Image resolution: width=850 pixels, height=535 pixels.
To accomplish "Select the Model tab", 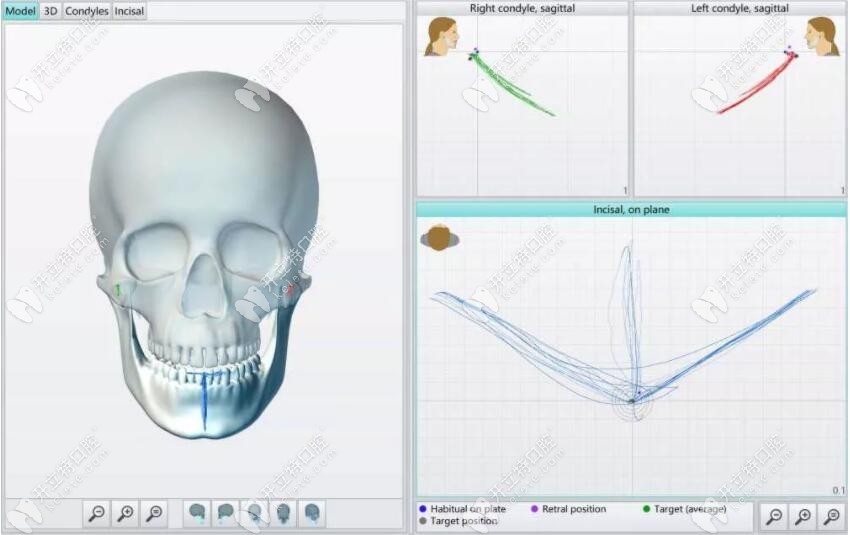I will click(20, 11).
